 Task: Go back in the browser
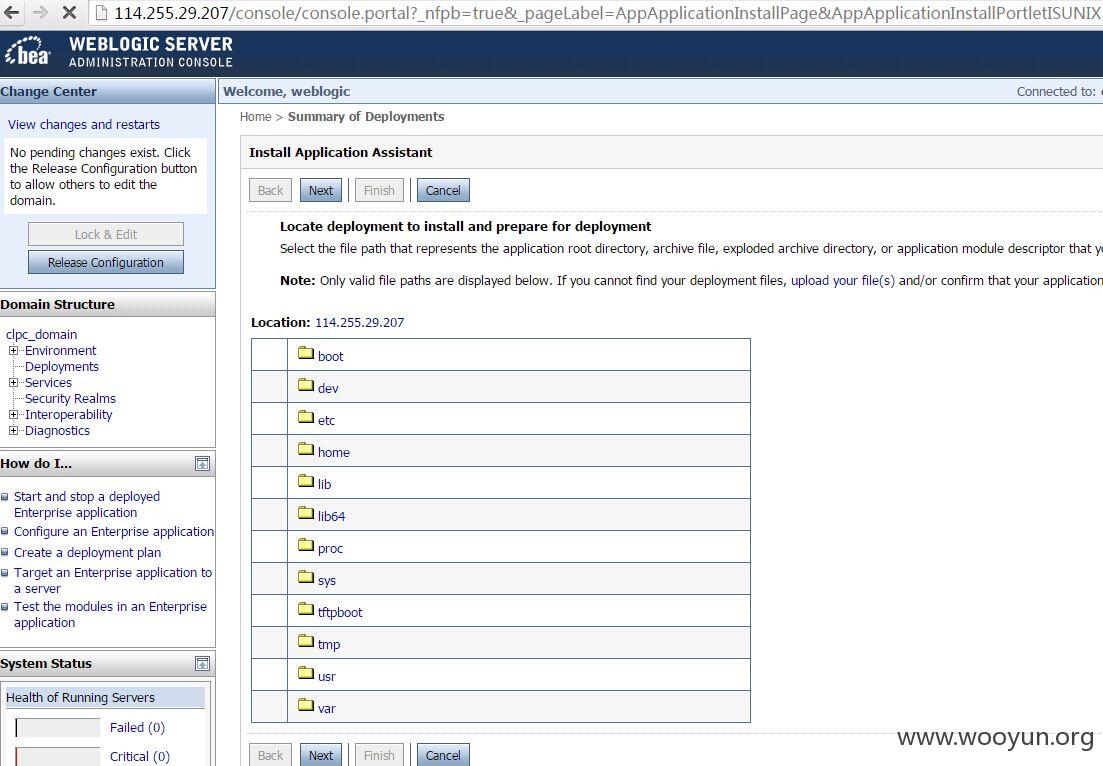13,12
